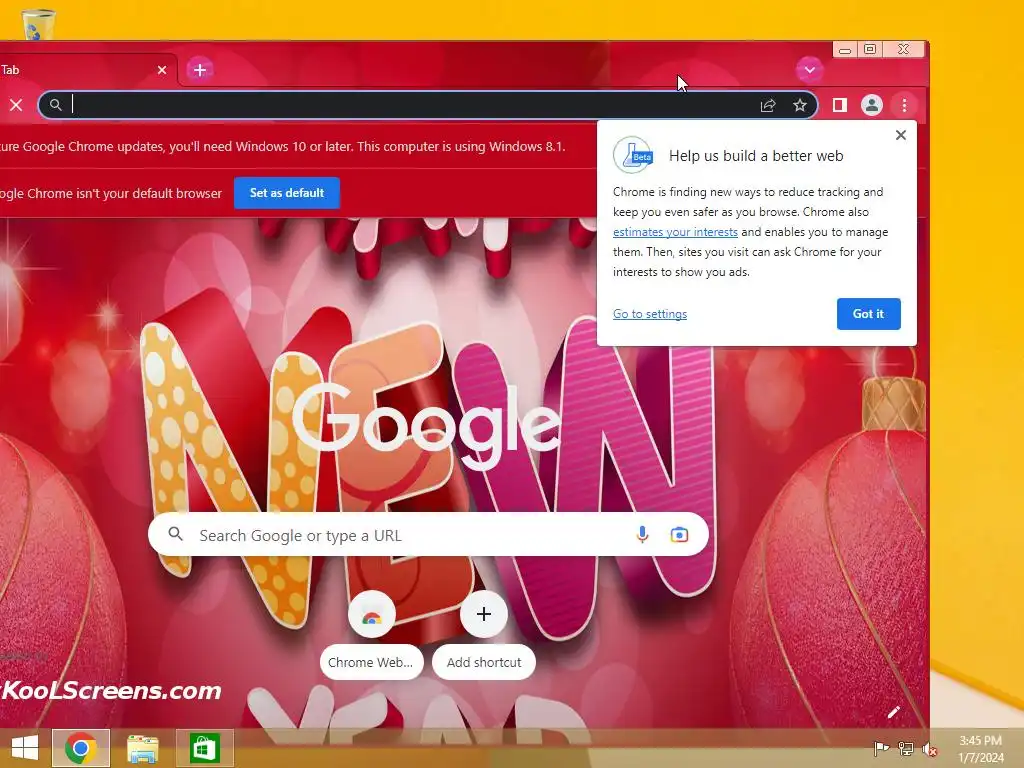The width and height of the screenshot is (1024, 768).
Task: Open the tab search dropdown arrow
Action: (809, 70)
